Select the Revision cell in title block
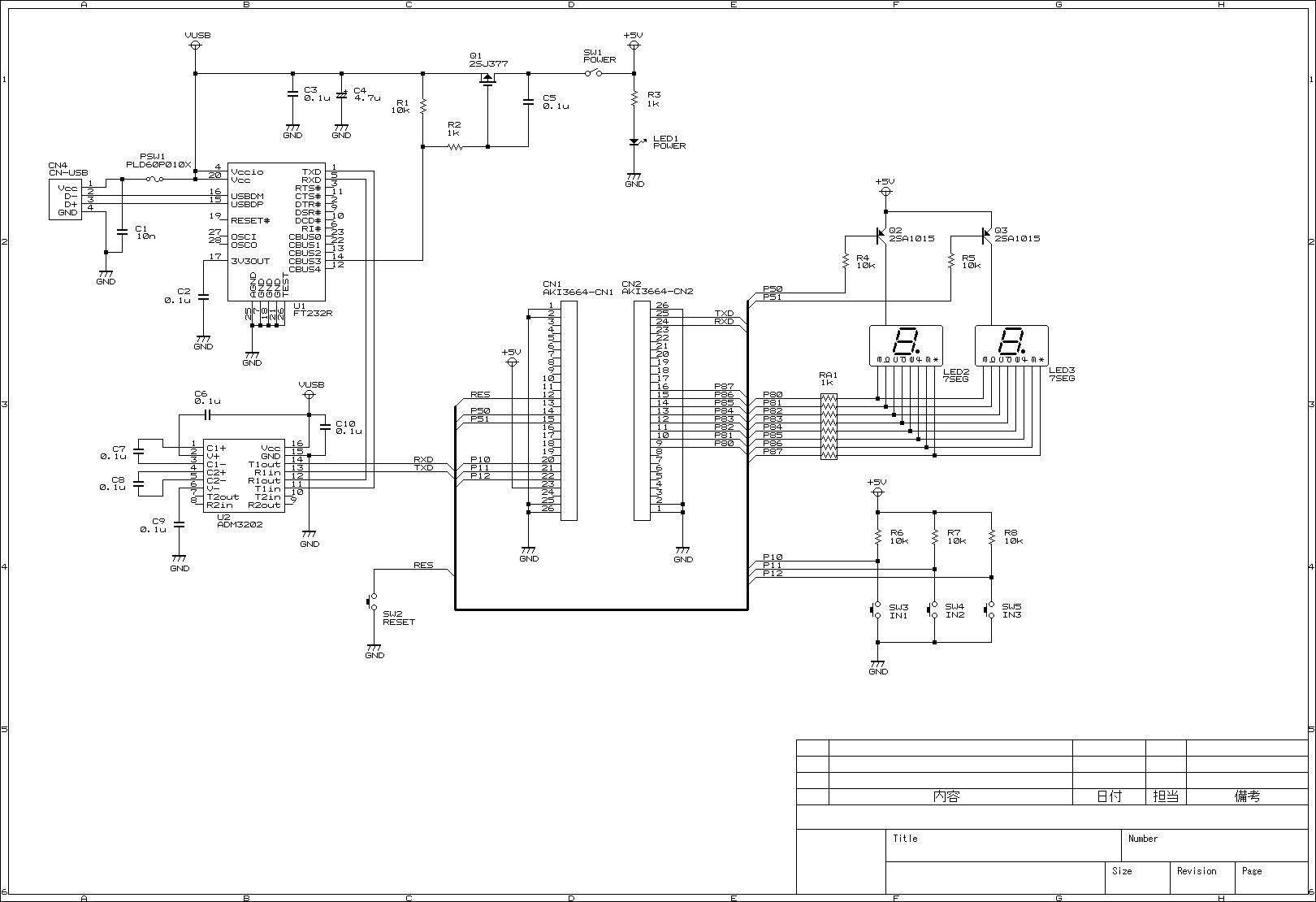 (1202, 878)
